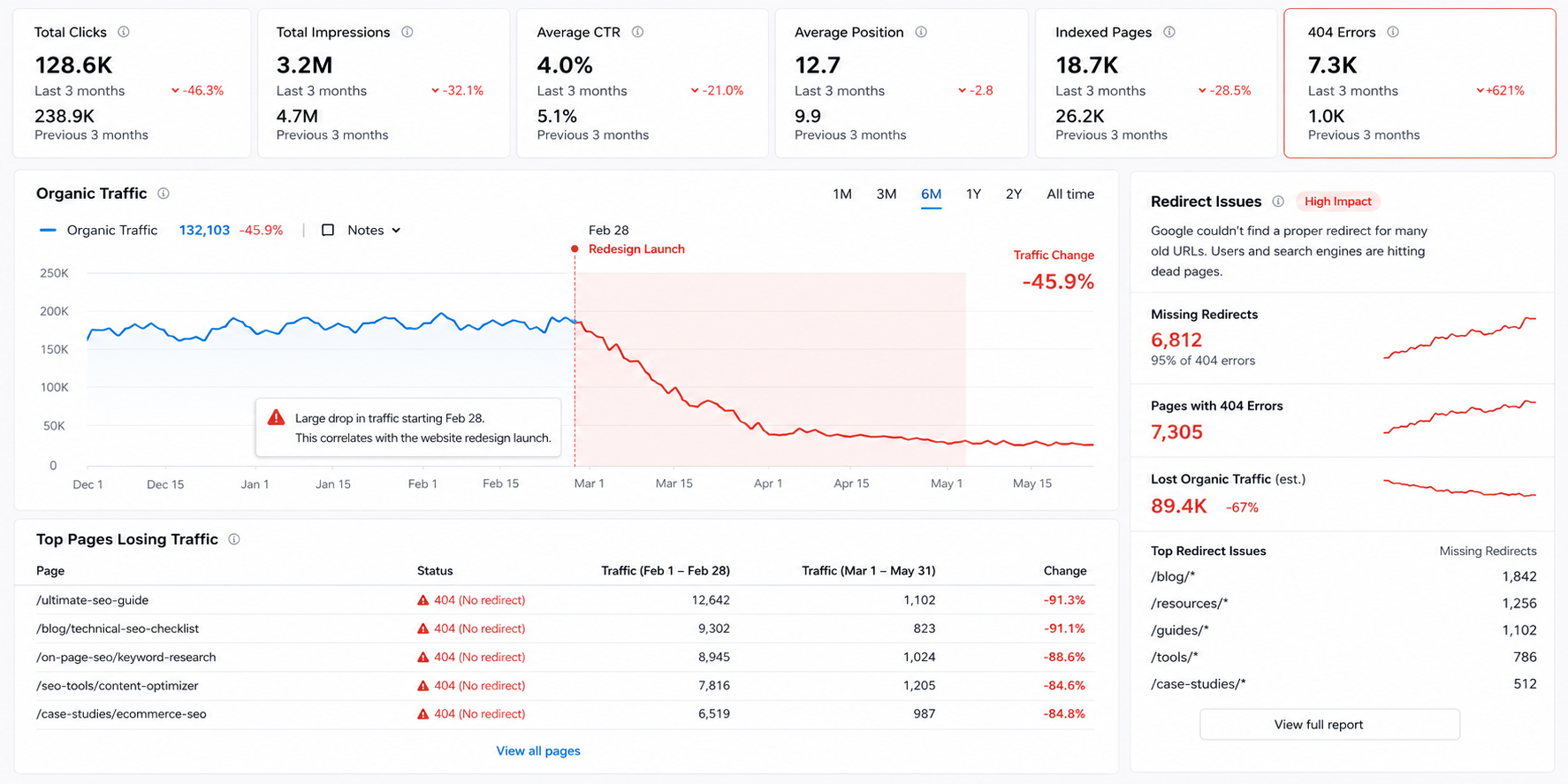
Task: Click the Missing Redirects sparkline chart
Action: 1459,338
